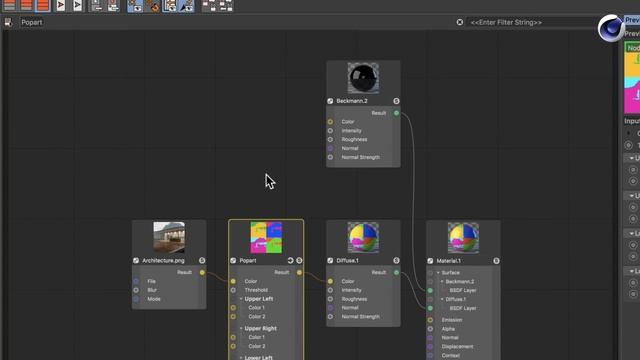Click the Architecture.png node type icon
This screenshot has height=360, width=640.
coord(136,260)
